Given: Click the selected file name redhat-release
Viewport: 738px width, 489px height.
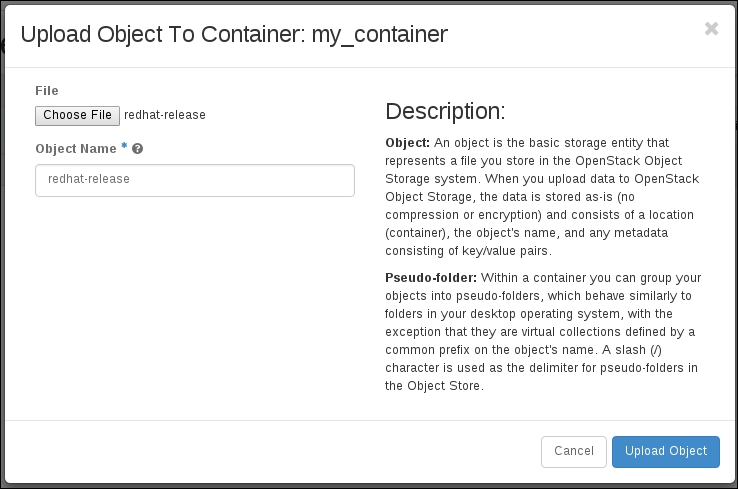Looking at the screenshot, I should click(x=165, y=115).
